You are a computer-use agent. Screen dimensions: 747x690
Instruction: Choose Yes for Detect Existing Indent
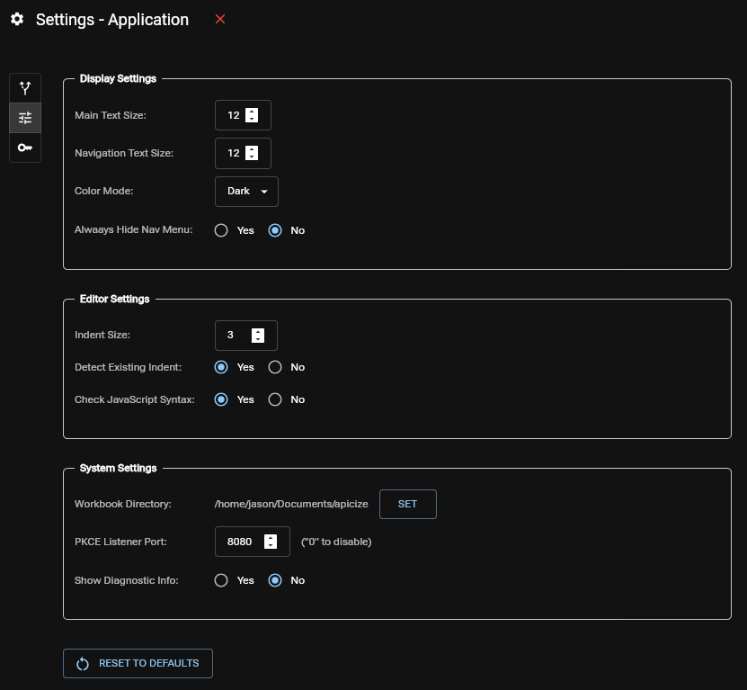(222, 367)
